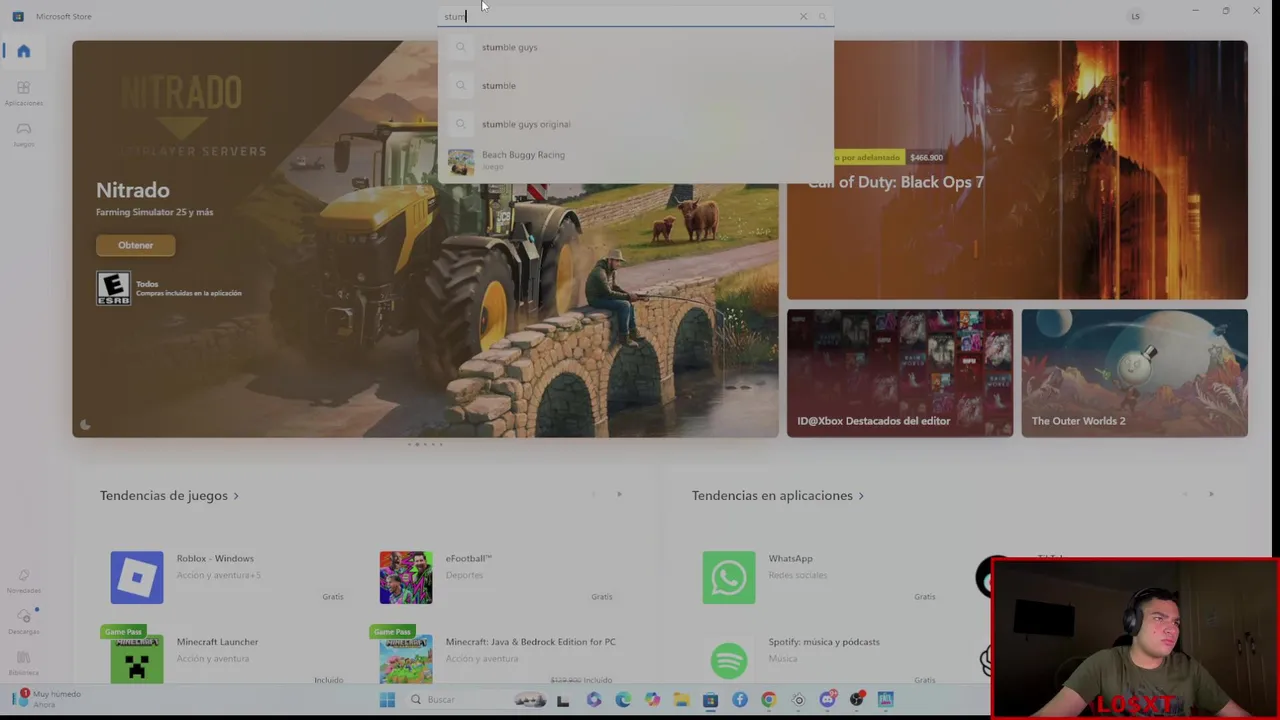Click the ESRB rating badge
Image resolution: width=1280 pixels, height=720 pixels.
pyautogui.click(x=113, y=288)
